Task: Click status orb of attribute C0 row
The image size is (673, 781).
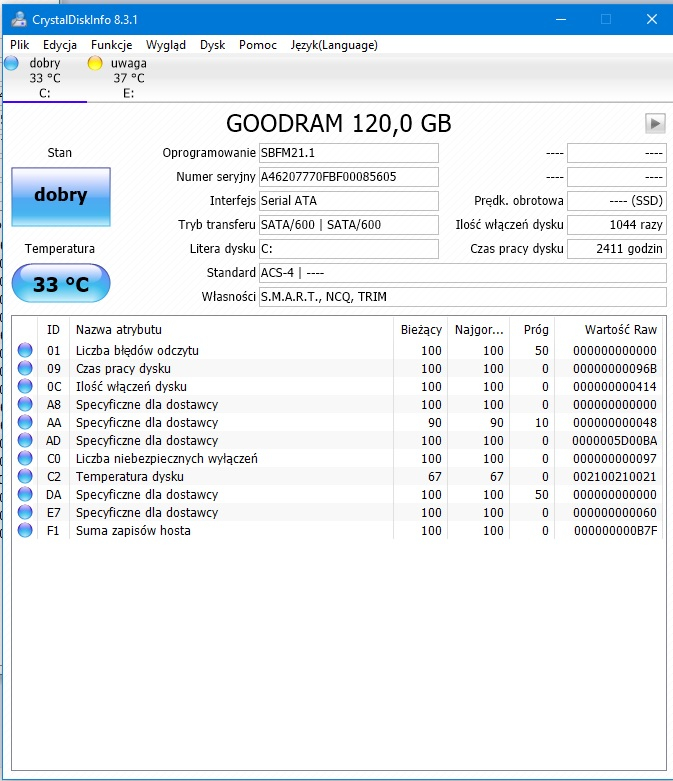Action: pos(25,458)
